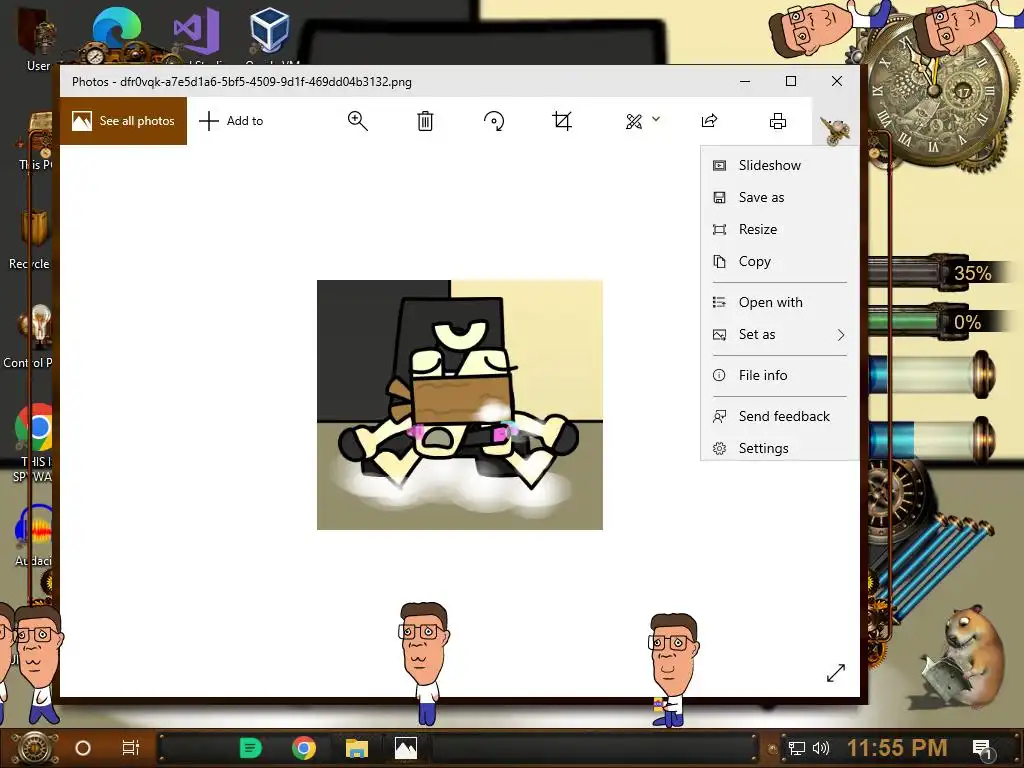Share the photo using share icon
The height and width of the screenshot is (768, 1024).
(709, 121)
